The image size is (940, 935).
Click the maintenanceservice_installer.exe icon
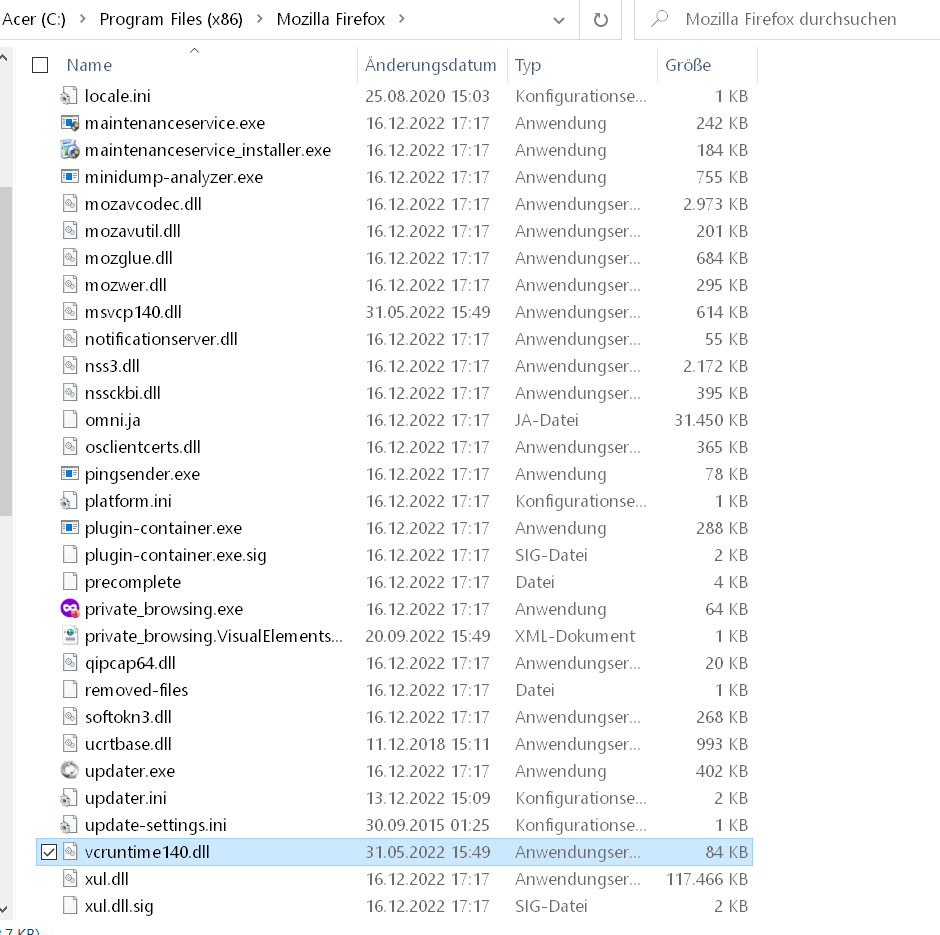[x=70, y=150]
